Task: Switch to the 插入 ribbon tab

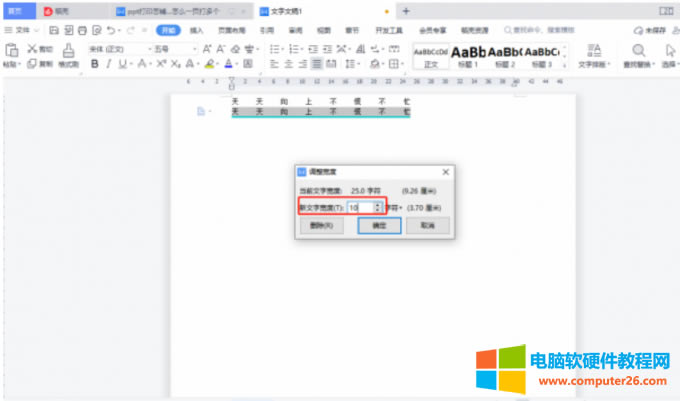Action: (x=196, y=30)
